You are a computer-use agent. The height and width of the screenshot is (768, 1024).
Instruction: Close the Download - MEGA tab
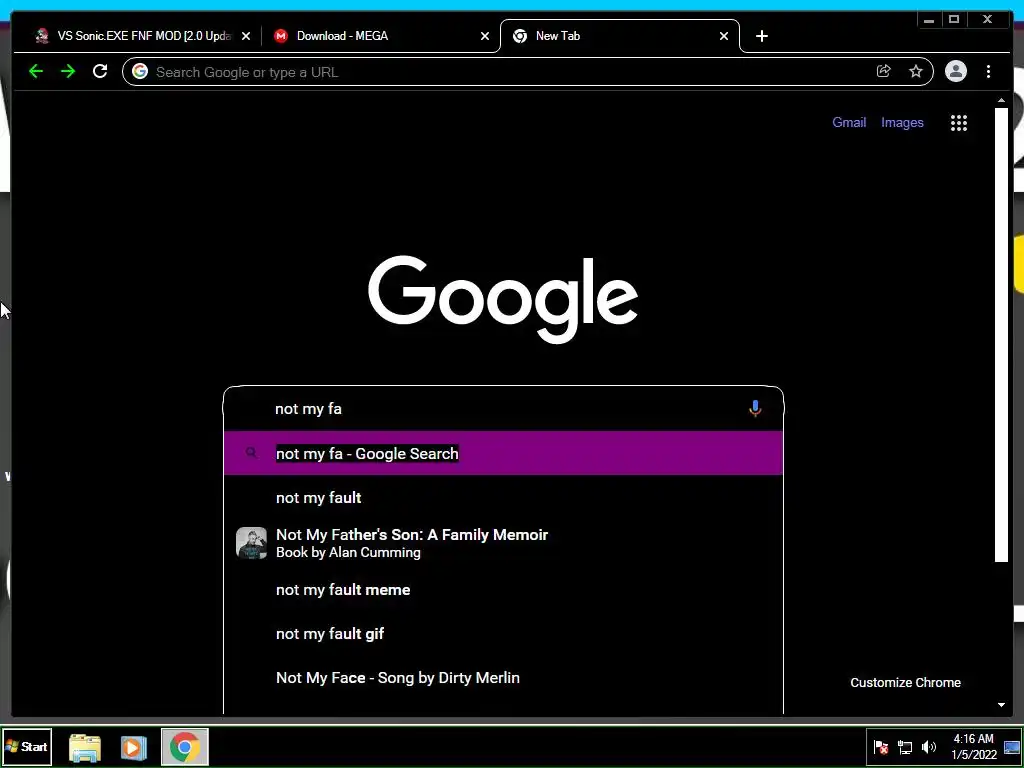[x=485, y=37]
